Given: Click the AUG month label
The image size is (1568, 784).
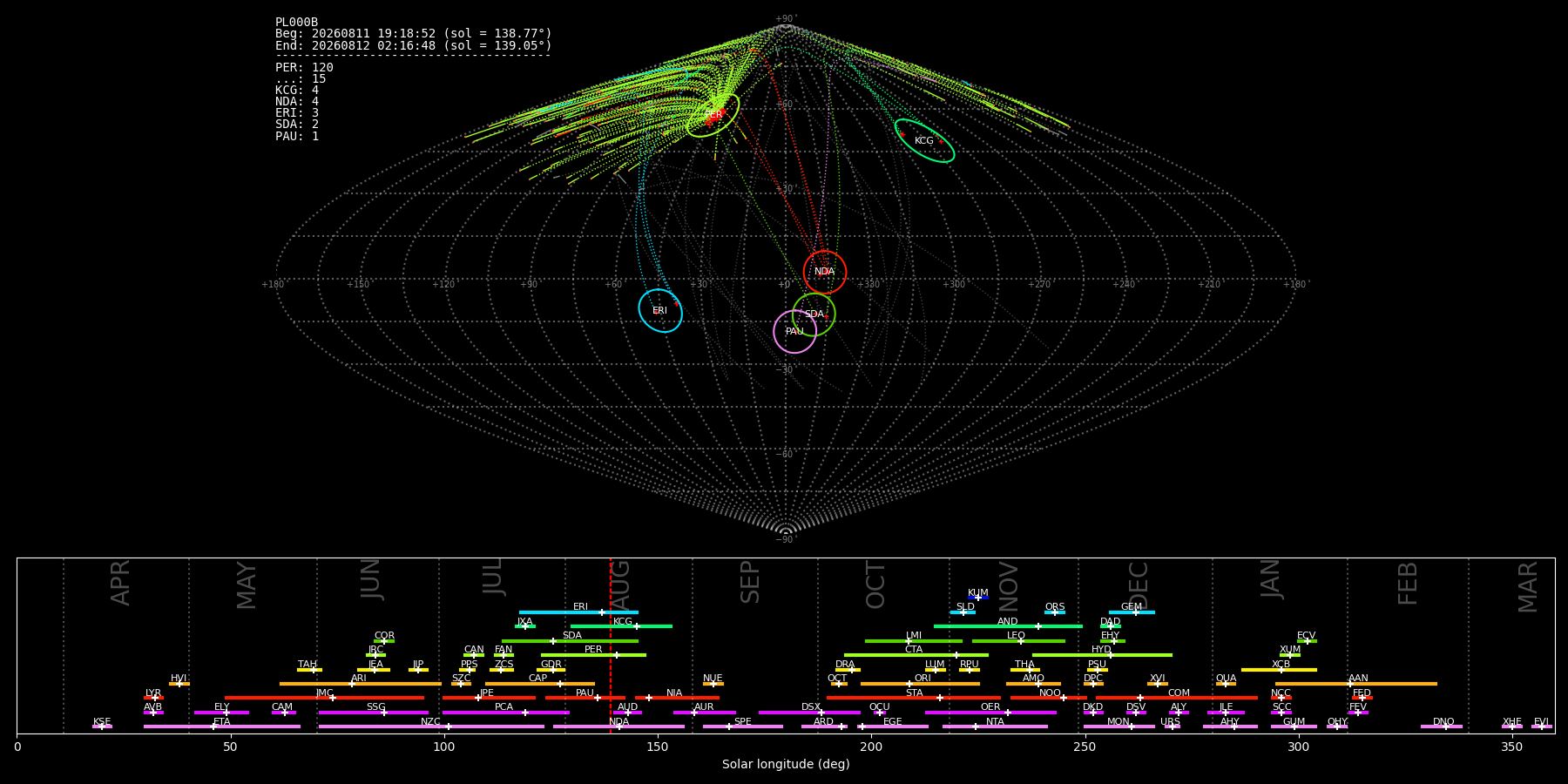Looking at the screenshot, I should tap(619, 585).
